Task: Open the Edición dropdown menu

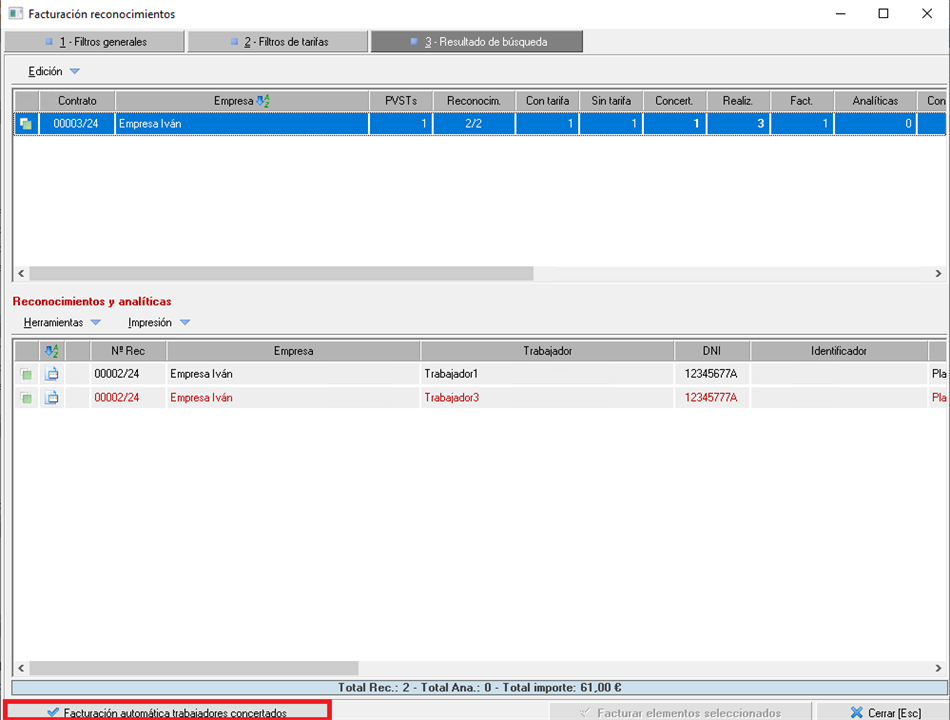Action: pyautogui.click(x=54, y=71)
